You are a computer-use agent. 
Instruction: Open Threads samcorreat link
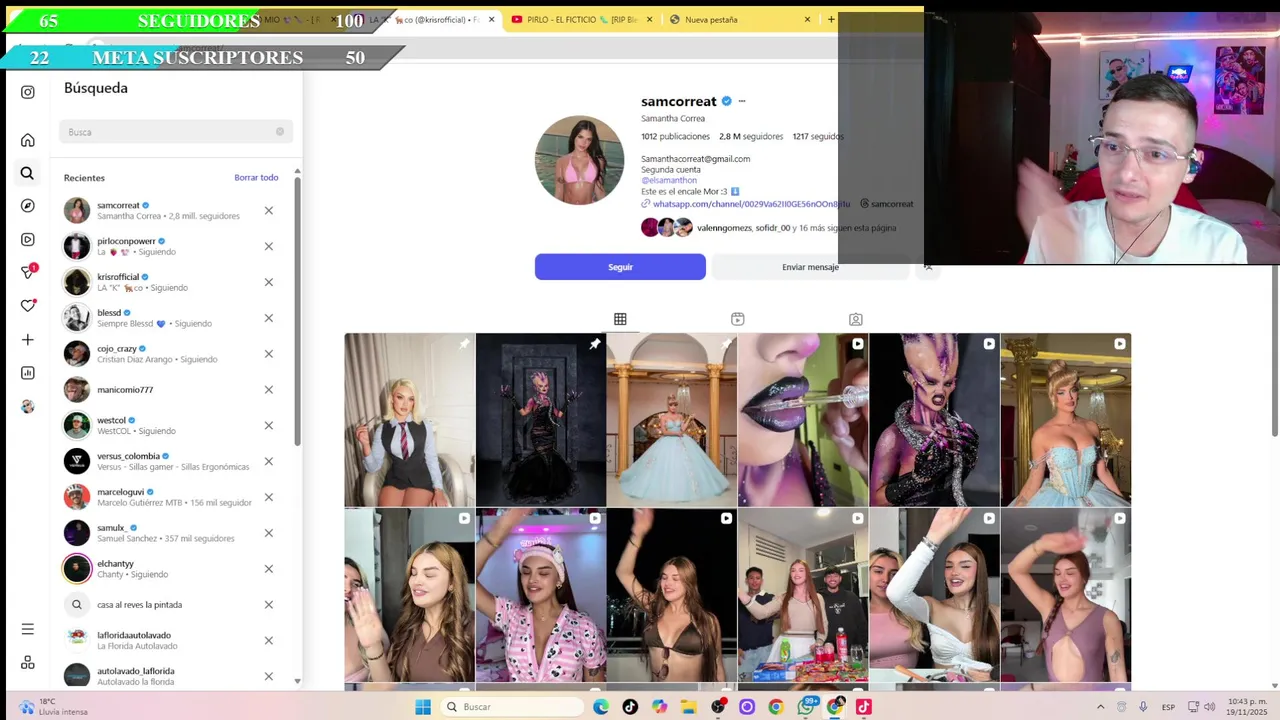pyautogui.click(x=886, y=204)
